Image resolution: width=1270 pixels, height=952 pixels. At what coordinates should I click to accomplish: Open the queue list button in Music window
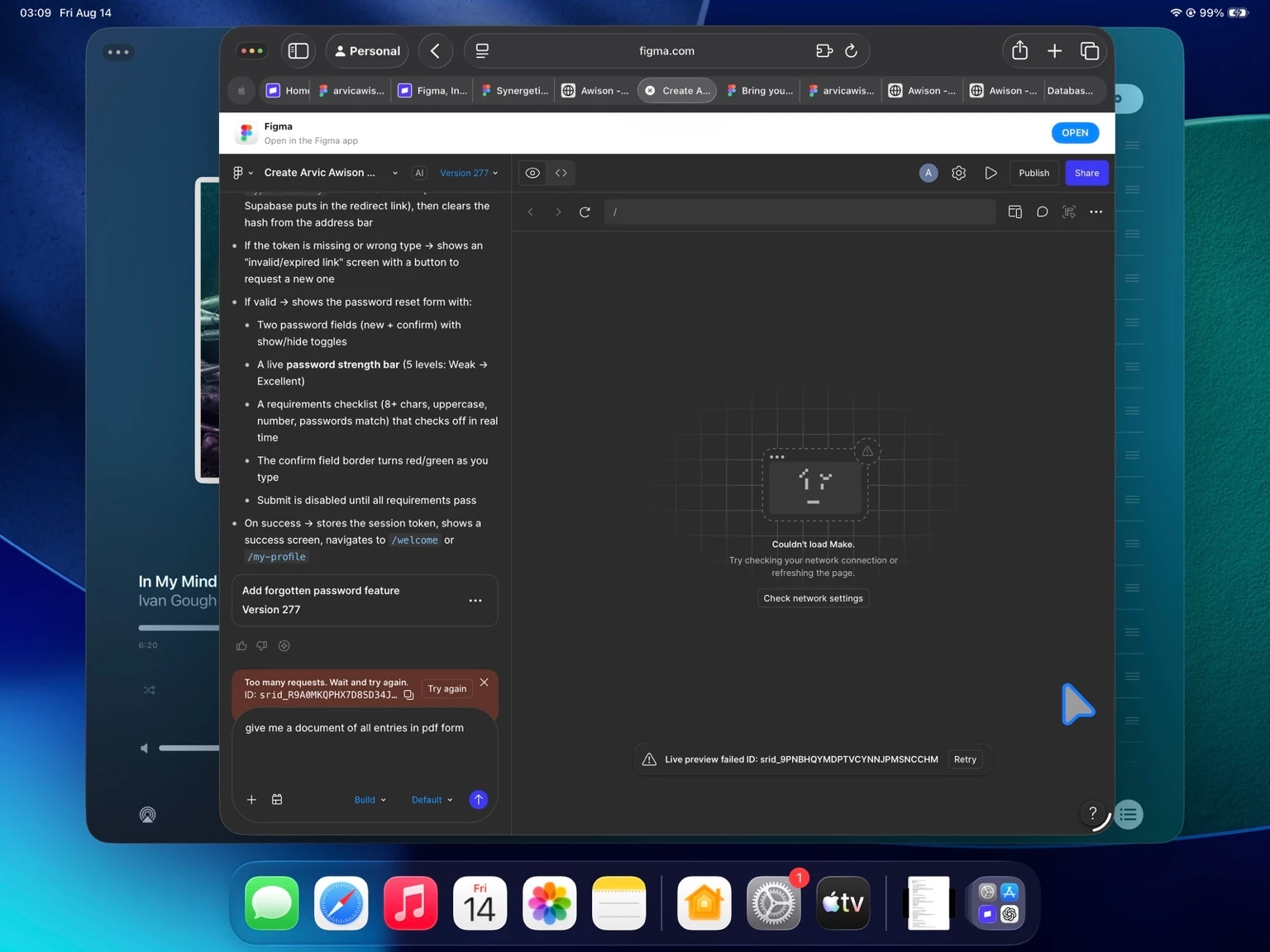click(1128, 815)
